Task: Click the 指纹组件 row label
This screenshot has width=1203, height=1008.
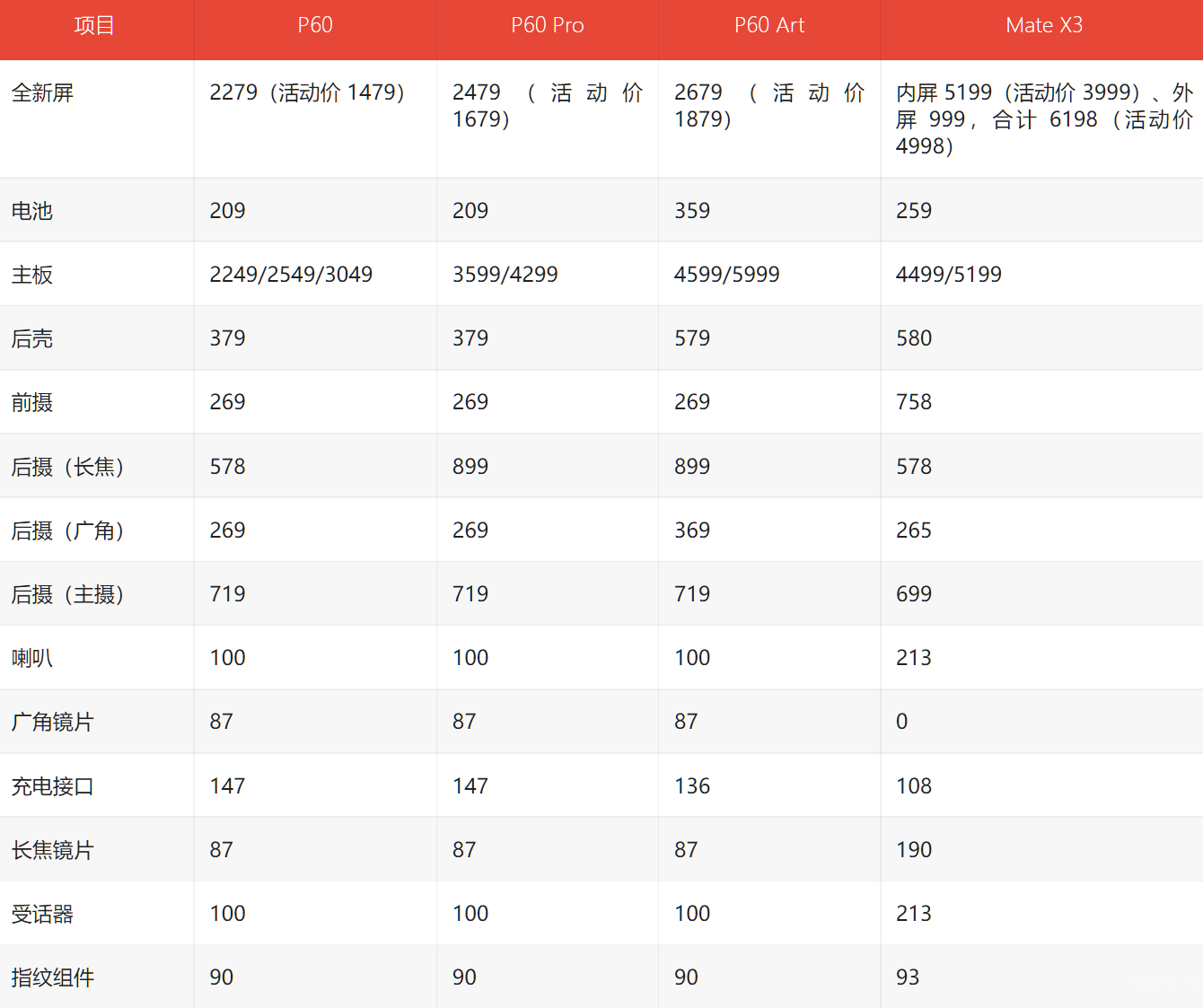Action: coord(53,977)
